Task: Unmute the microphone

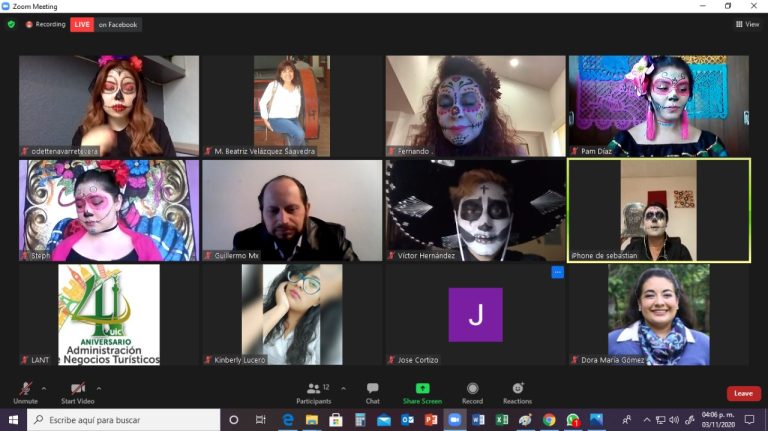Action: pyautogui.click(x=25, y=390)
